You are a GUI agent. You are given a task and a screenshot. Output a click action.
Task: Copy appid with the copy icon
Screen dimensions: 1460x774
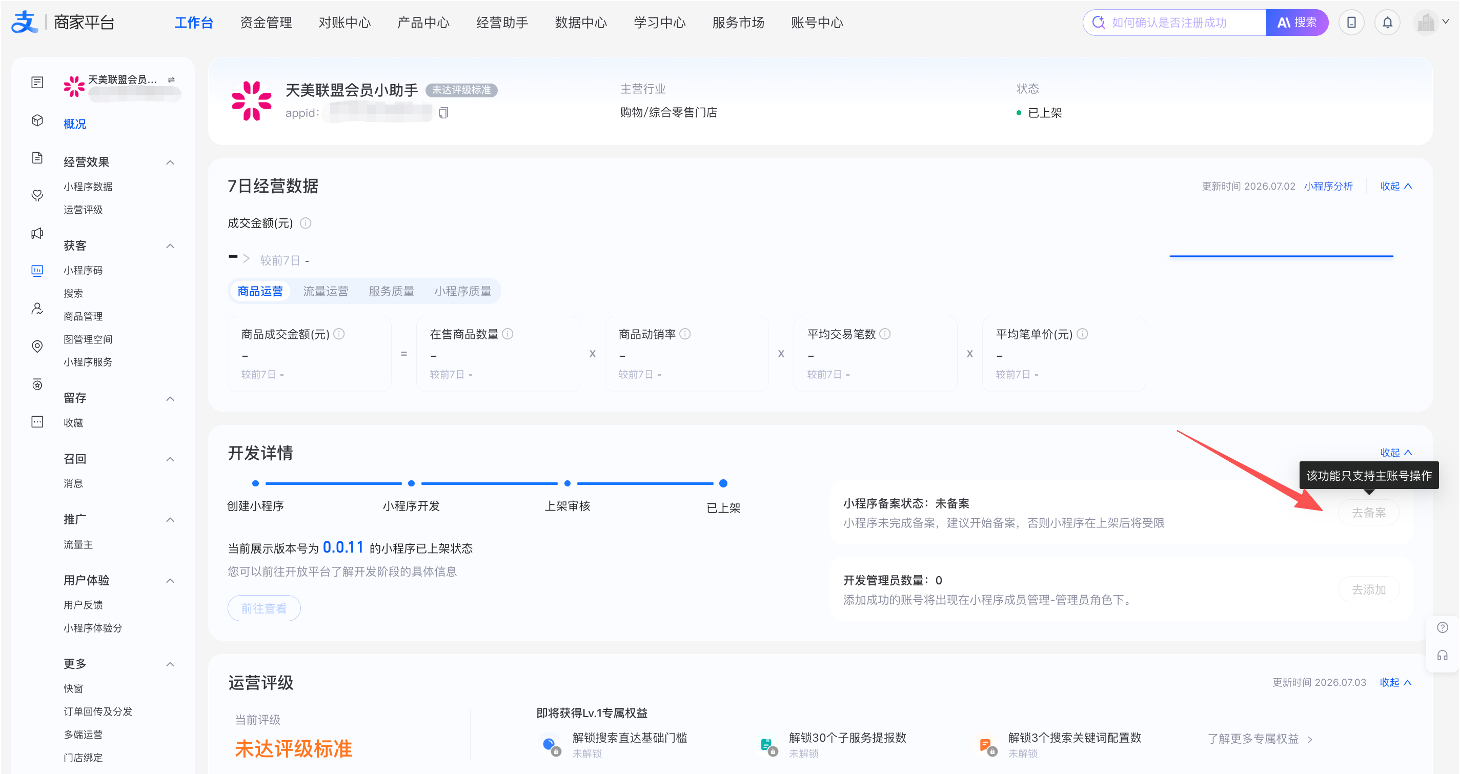(443, 113)
